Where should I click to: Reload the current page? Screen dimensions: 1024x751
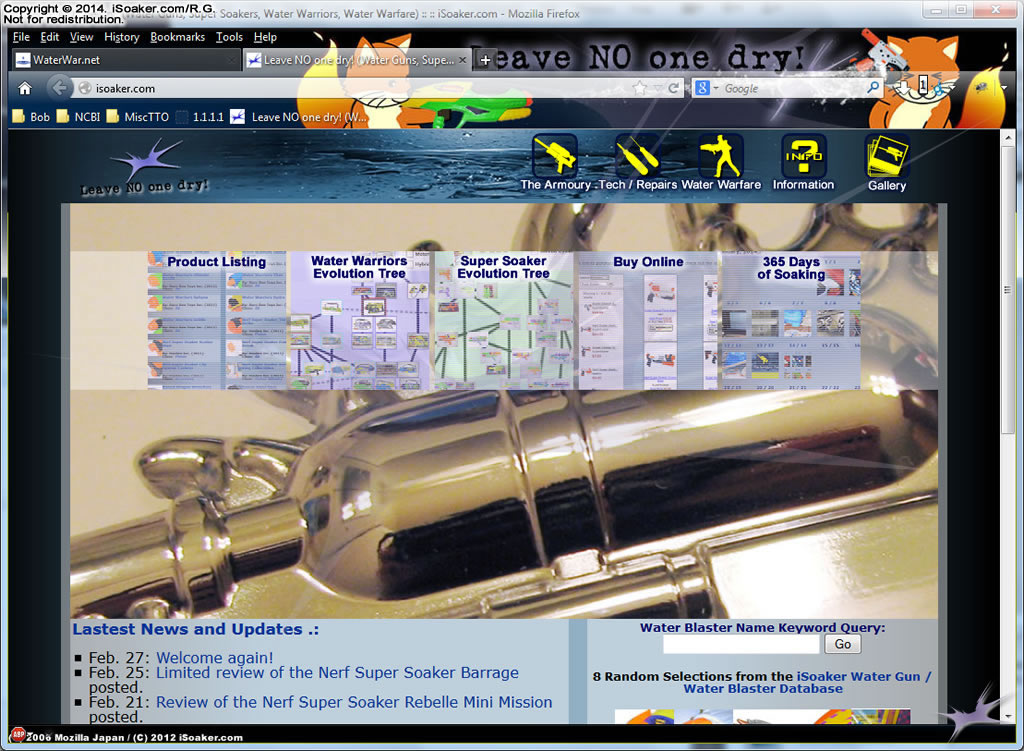click(673, 88)
